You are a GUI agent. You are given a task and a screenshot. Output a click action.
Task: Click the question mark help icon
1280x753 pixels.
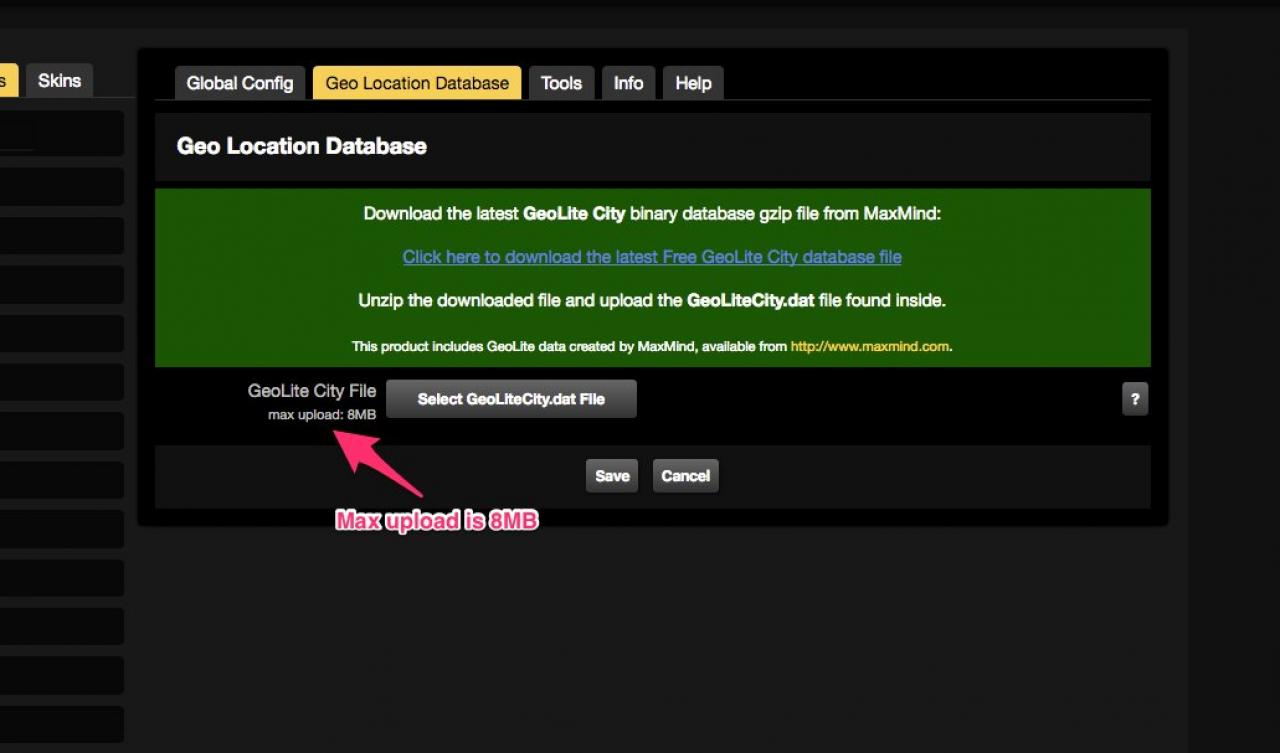(1134, 399)
